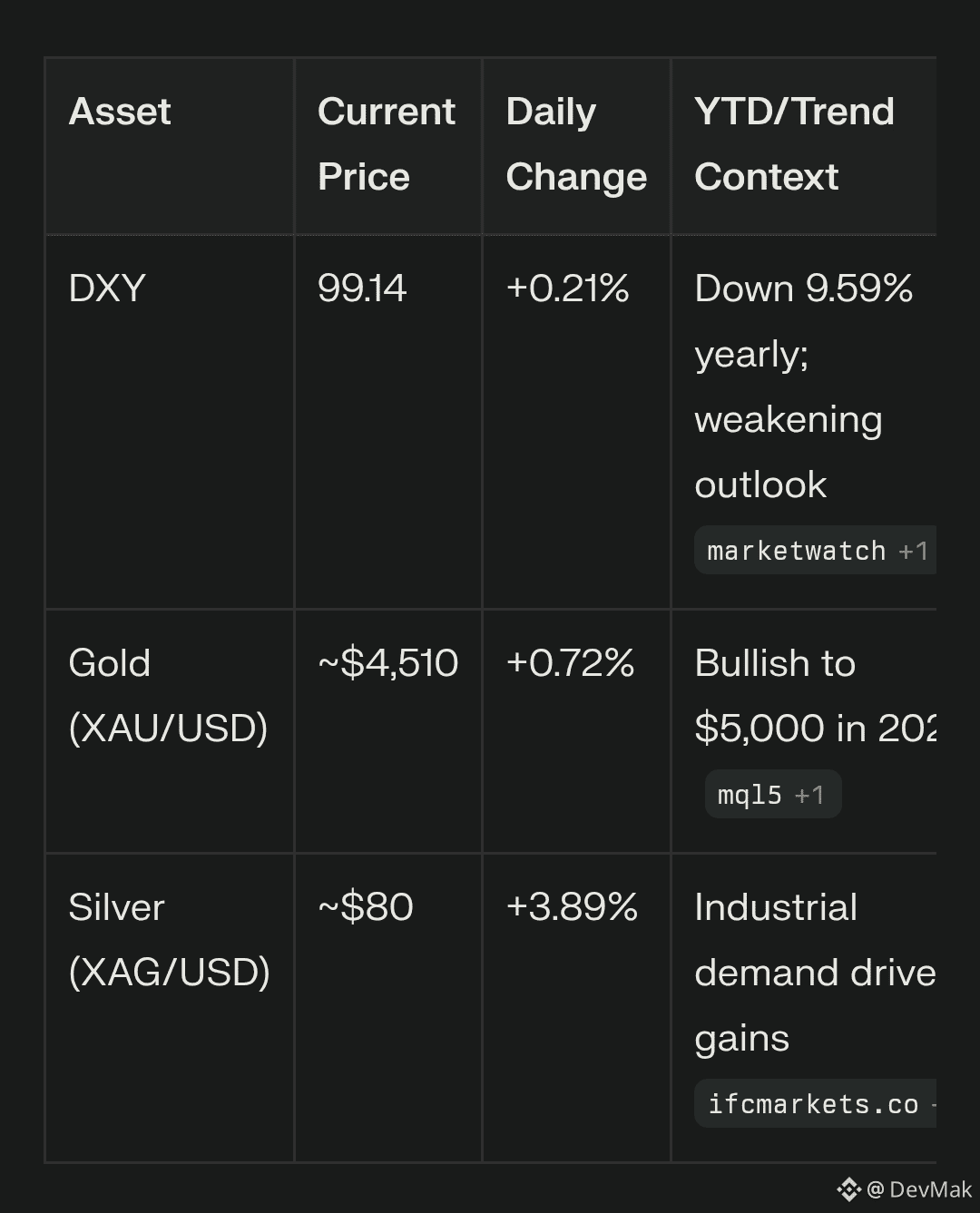Open the ifcmarkets.co source chip
This screenshot has height=1213, width=980.
[x=815, y=1104]
